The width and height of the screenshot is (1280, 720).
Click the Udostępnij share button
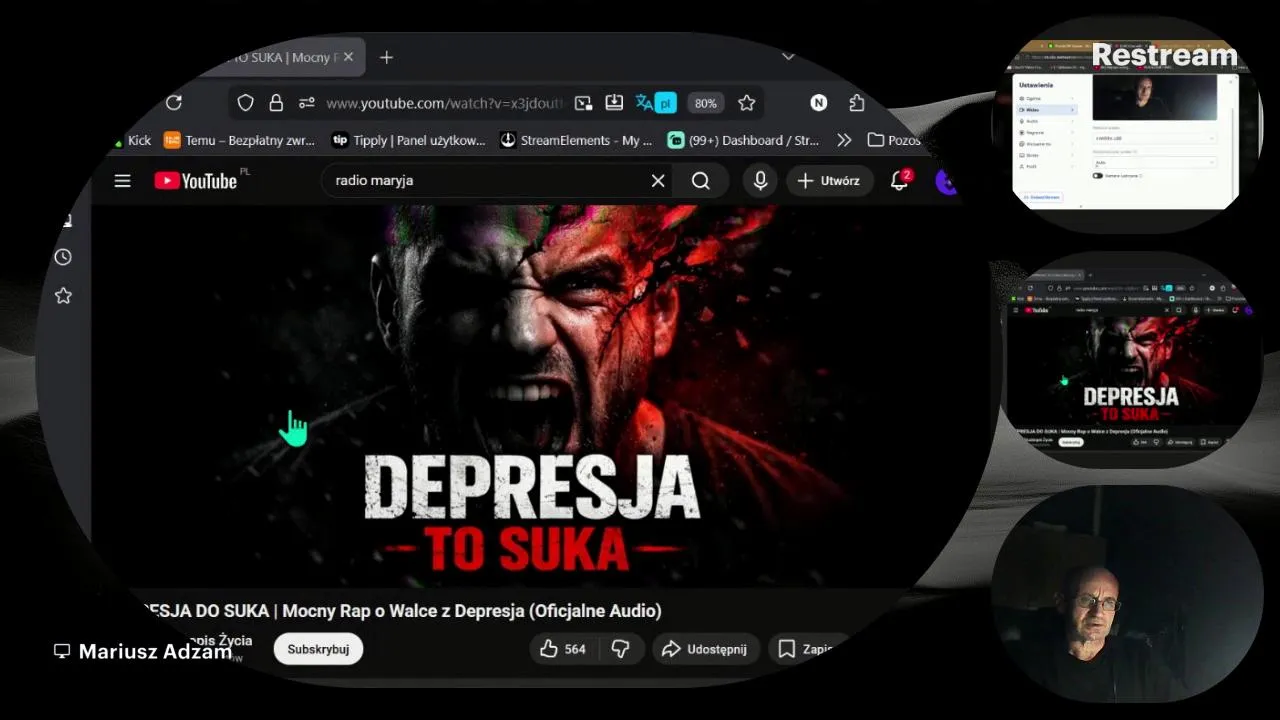706,649
